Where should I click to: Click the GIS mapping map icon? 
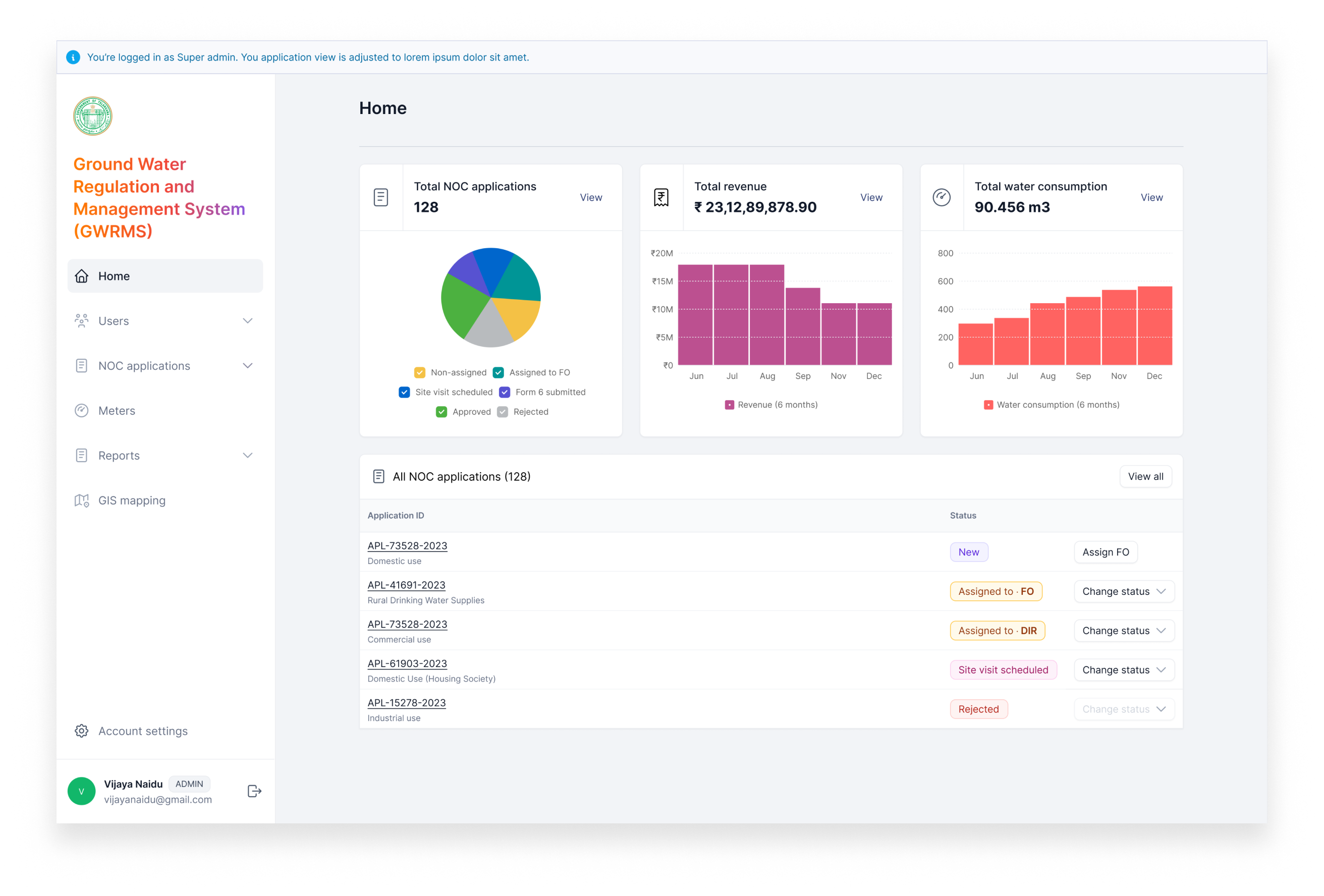pyautogui.click(x=81, y=500)
